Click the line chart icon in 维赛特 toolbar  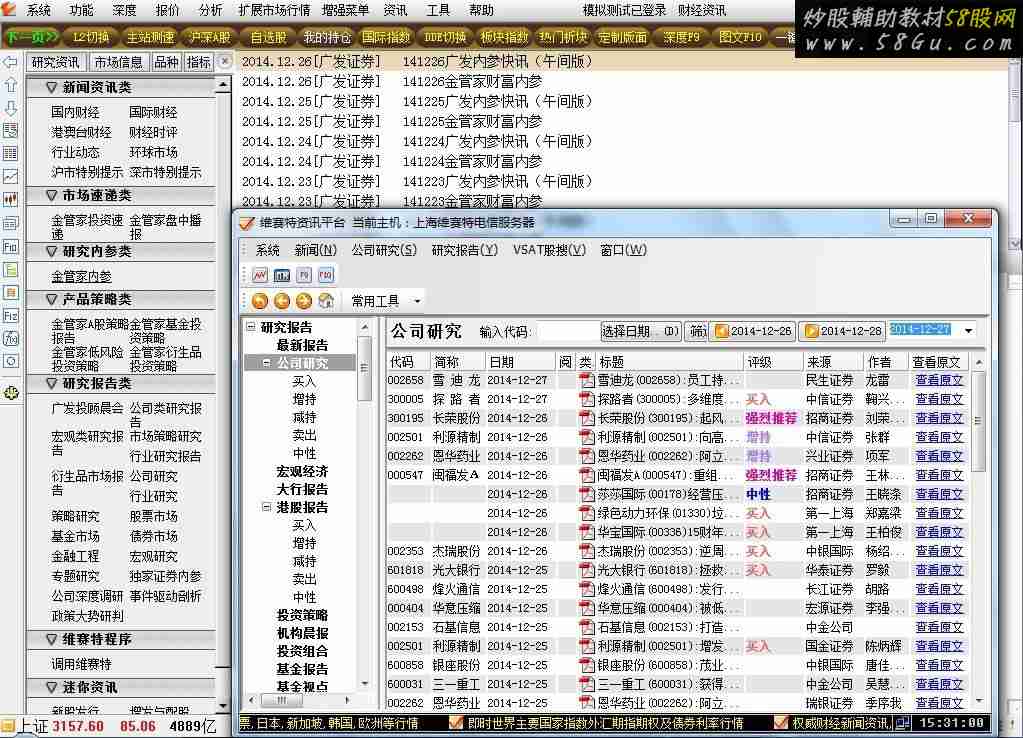coord(260,275)
